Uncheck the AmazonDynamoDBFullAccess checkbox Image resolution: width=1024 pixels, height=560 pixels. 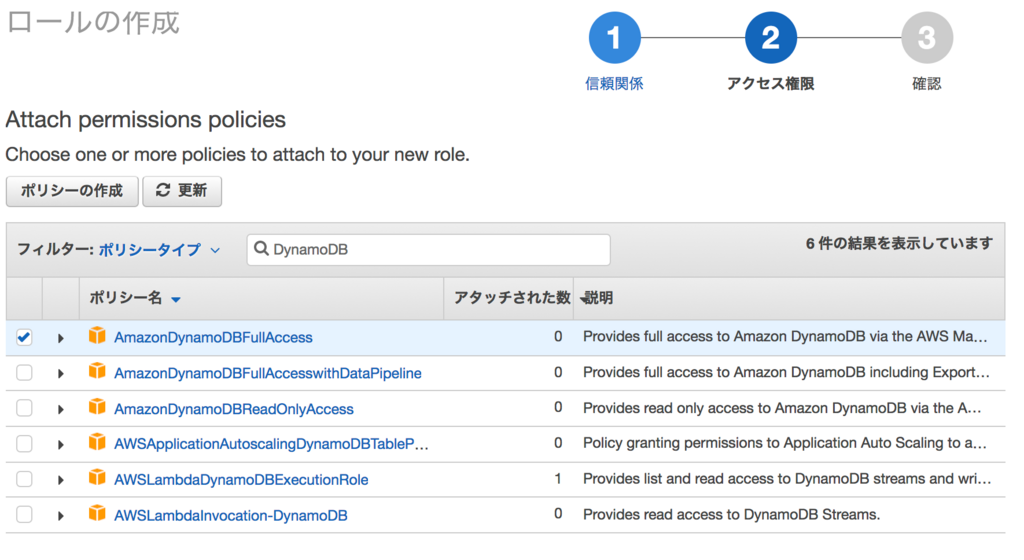tap(24, 338)
